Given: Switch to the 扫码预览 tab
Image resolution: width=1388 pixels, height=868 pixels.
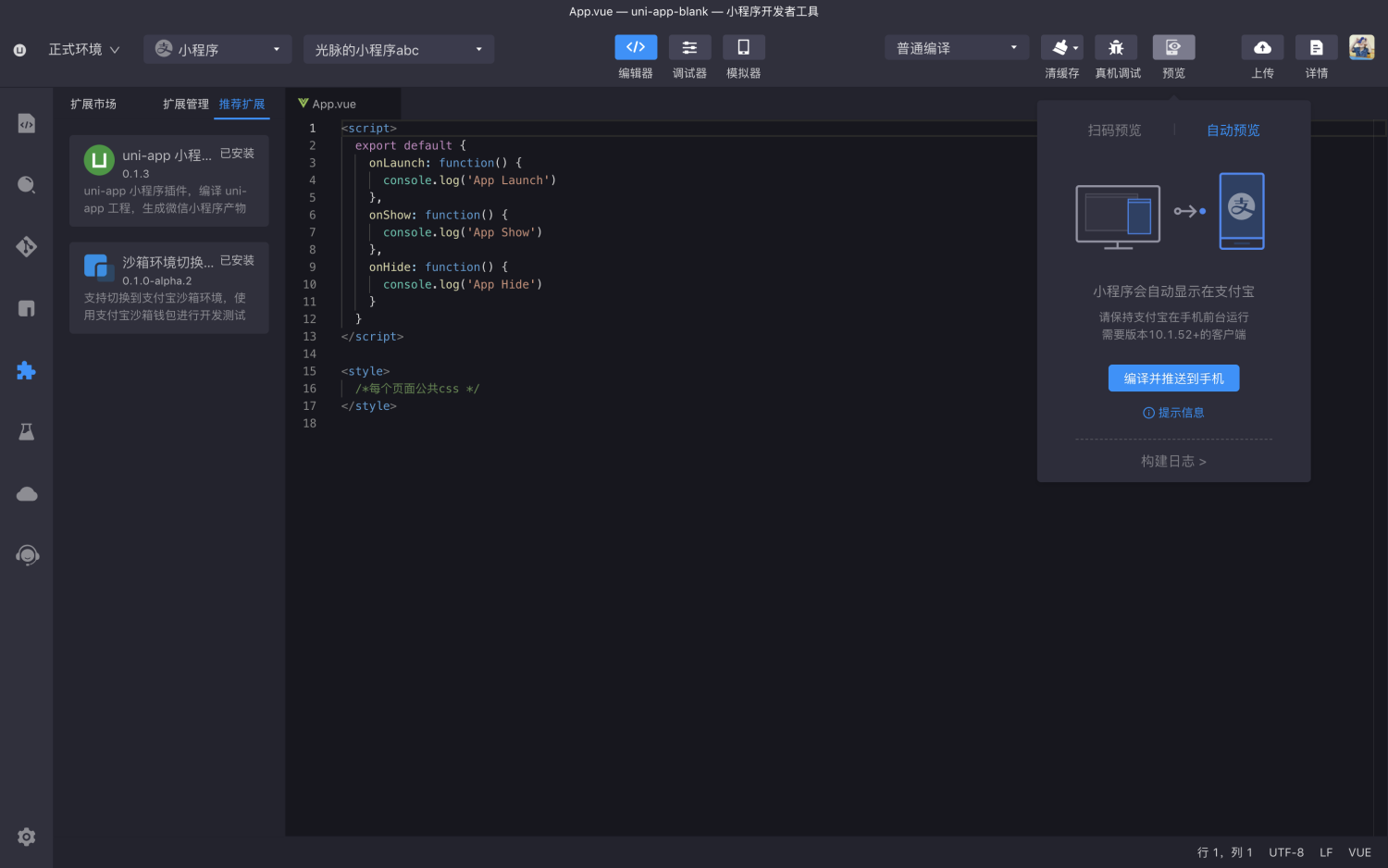Looking at the screenshot, I should pos(1114,130).
